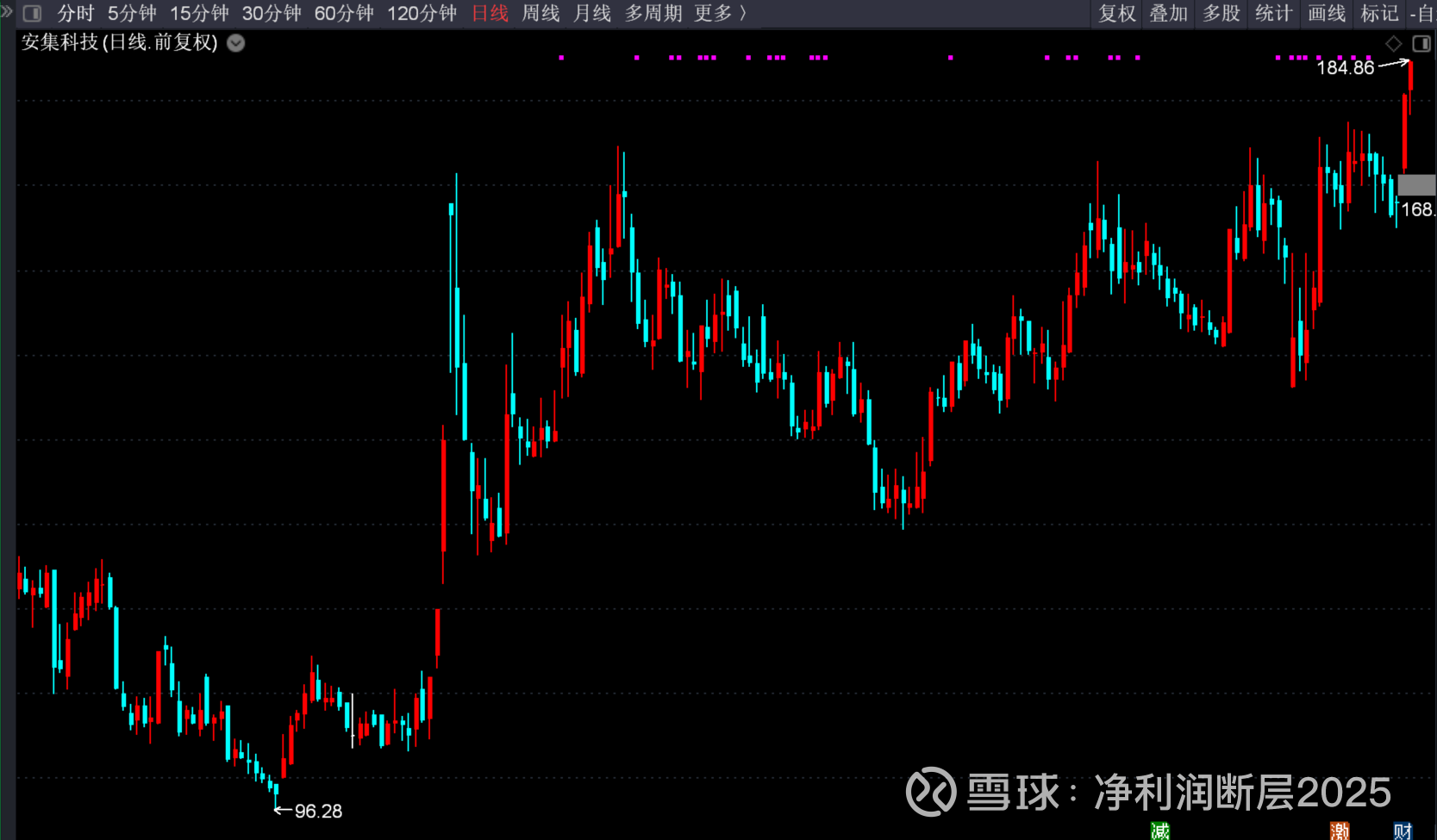This screenshot has height=840, width=1437.
Task: Click the 184.86 high price label
Action: click(1345, 67)
